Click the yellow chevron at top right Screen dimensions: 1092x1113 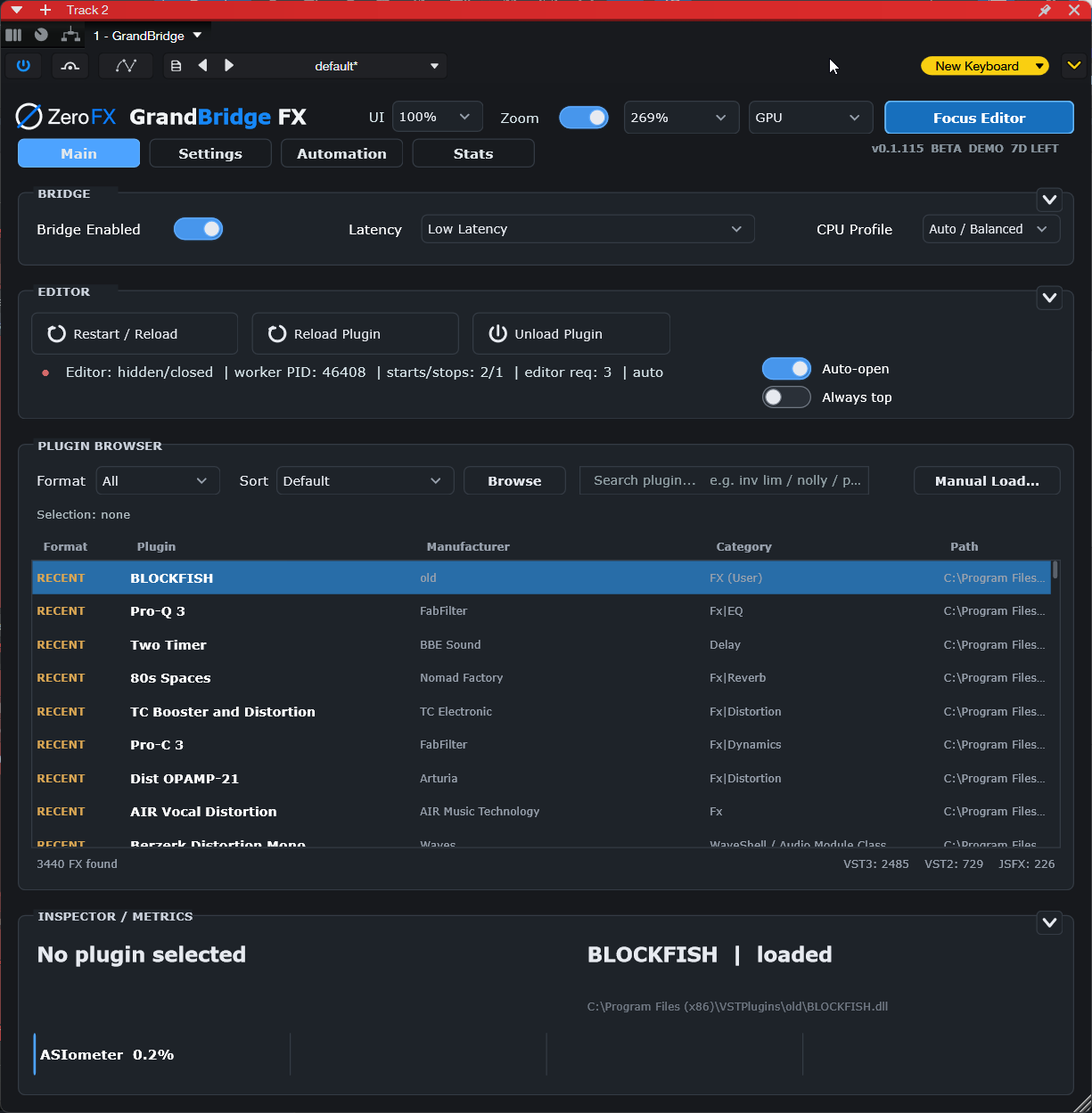coord(1073,65)
